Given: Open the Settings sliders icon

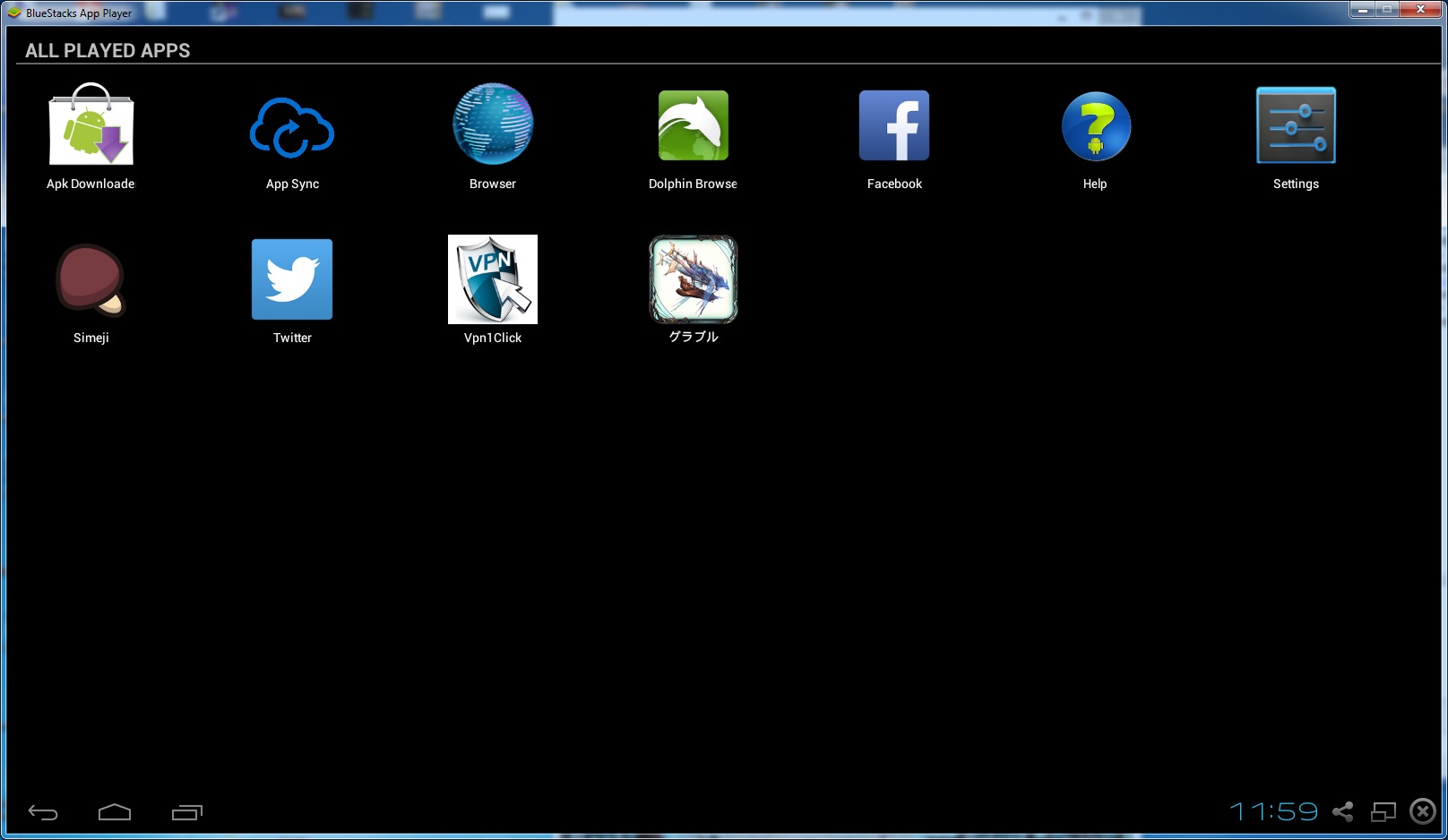Looking at the screenshot, I should click(1296, 125).
